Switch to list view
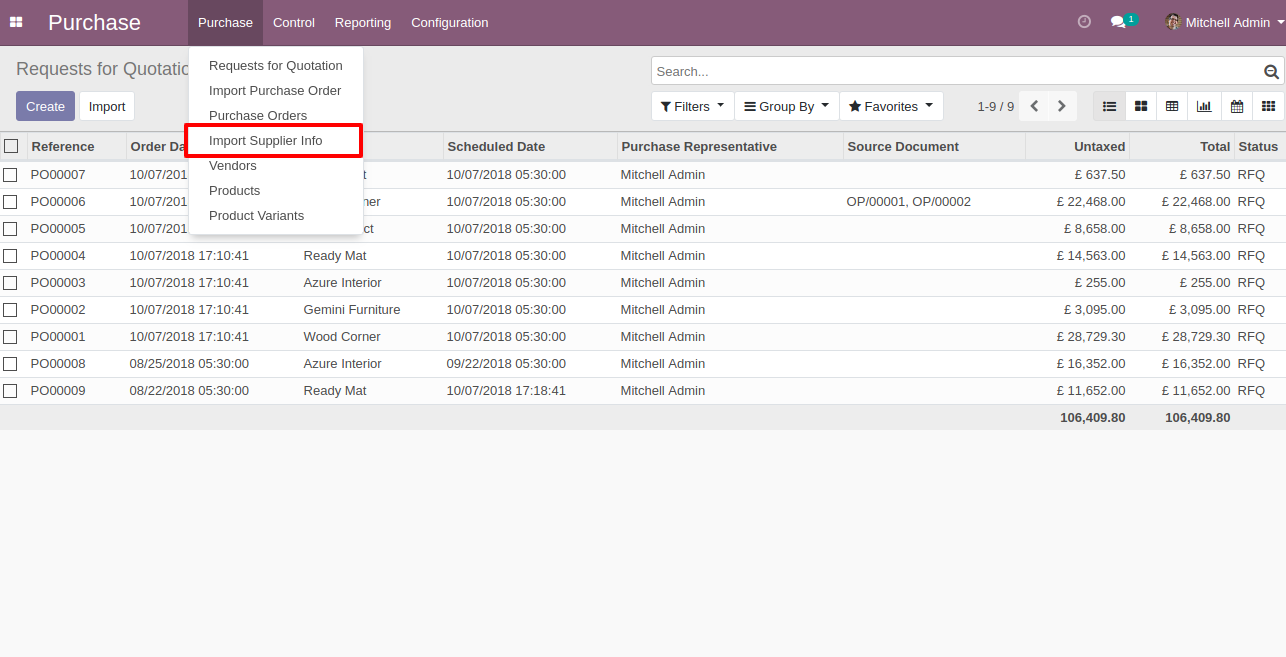1286x657 pixels. pos(1109,106)
